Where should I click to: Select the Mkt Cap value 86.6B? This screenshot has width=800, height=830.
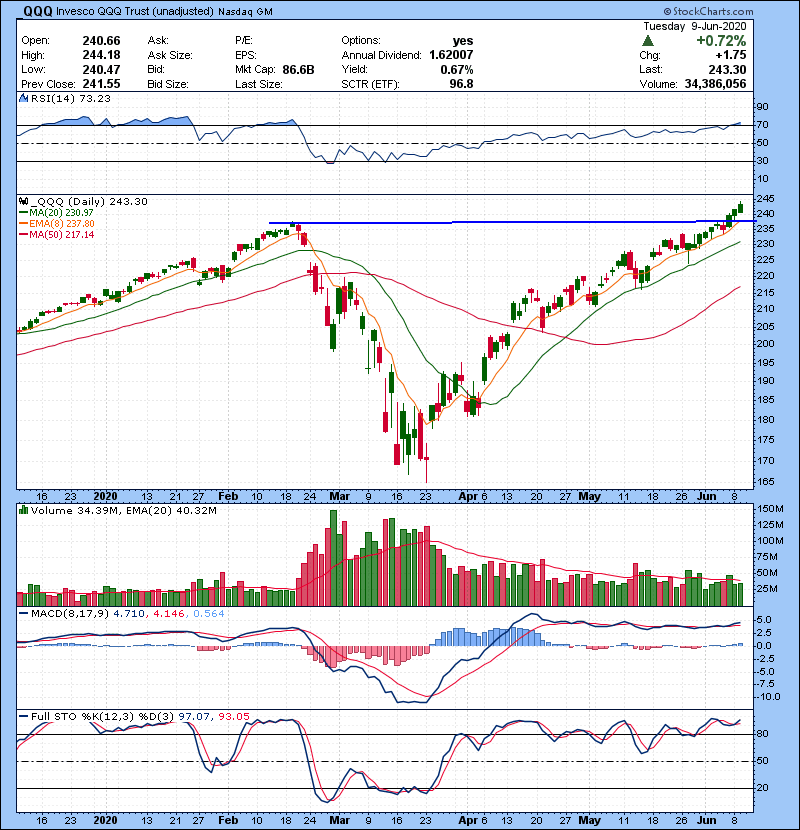pos(298,70)
